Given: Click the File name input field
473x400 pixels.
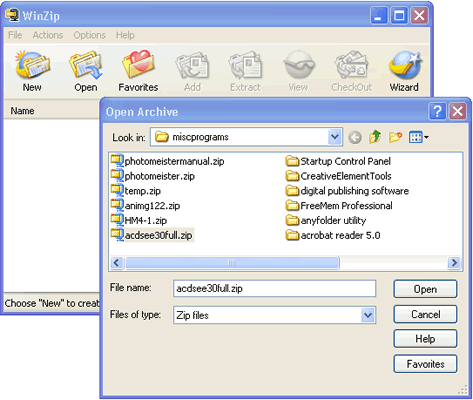Looking at the screenshot, I should tap(274, 288).
